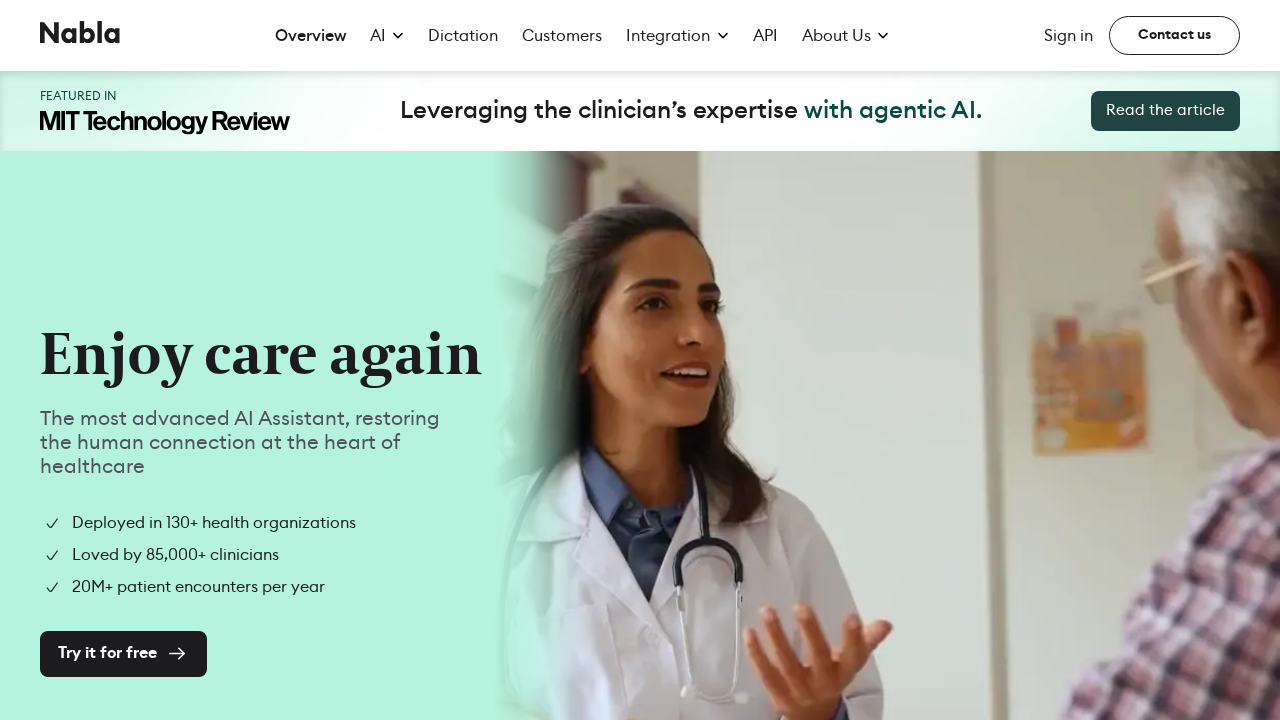Click the Enjoy care again heading
The width and height of the screenshot is (1280, 720).
[x=261, y=356]
